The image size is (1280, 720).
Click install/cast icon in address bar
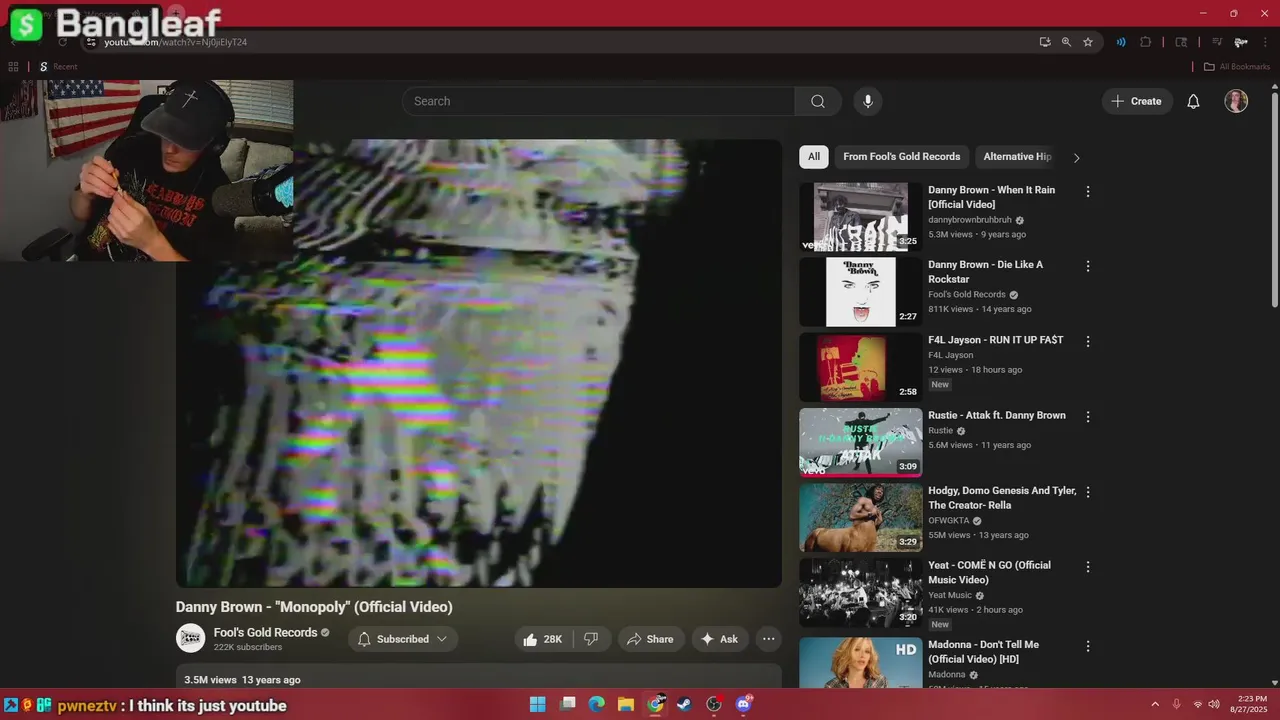pyautogui.click(x=1045, y=42)
